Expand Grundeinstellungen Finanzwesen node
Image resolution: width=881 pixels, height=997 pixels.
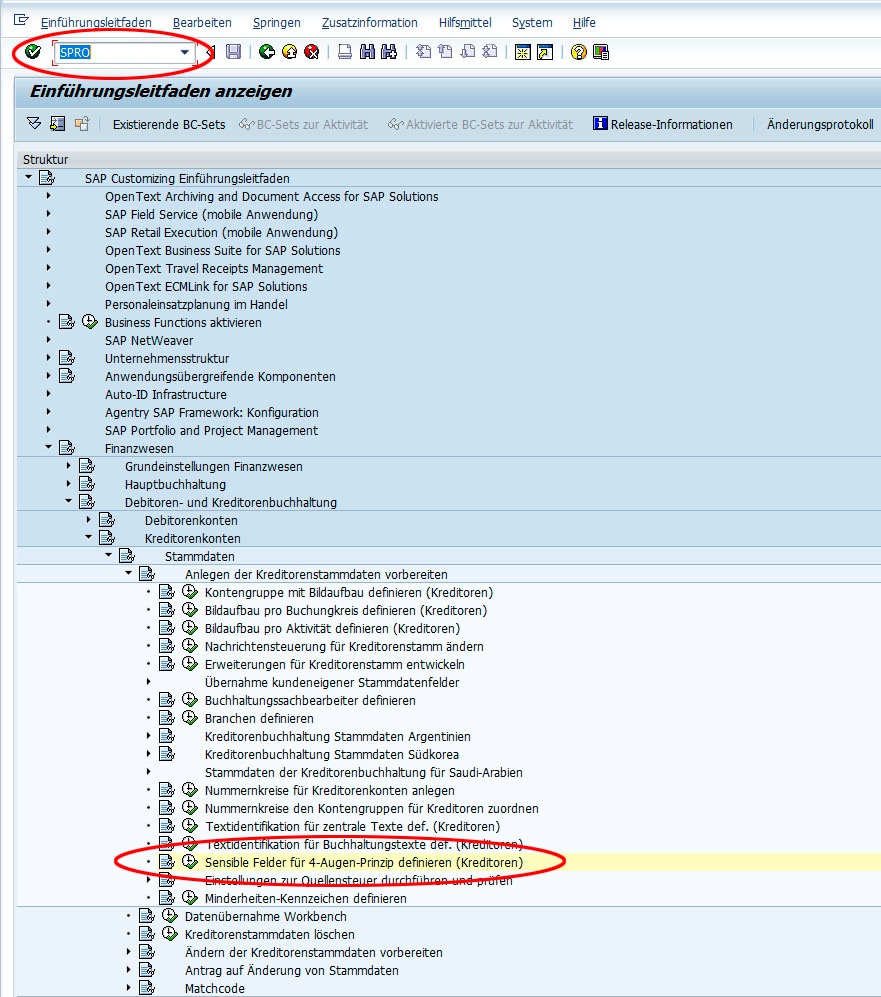coord(69,466)
